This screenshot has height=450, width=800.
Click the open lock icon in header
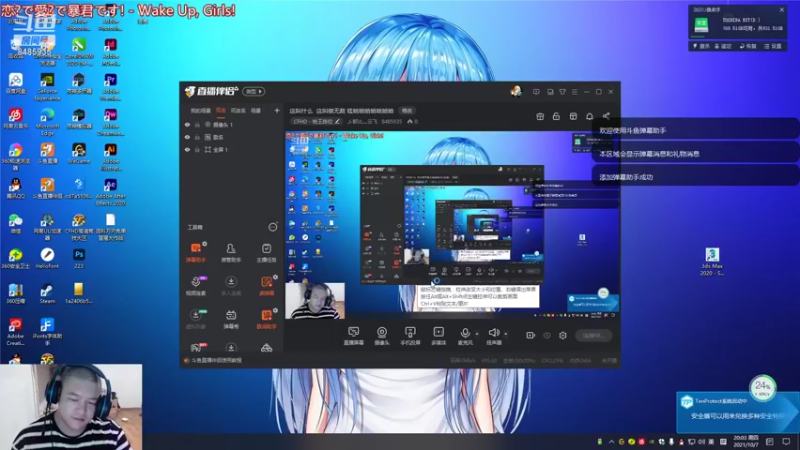click(556, 116)
